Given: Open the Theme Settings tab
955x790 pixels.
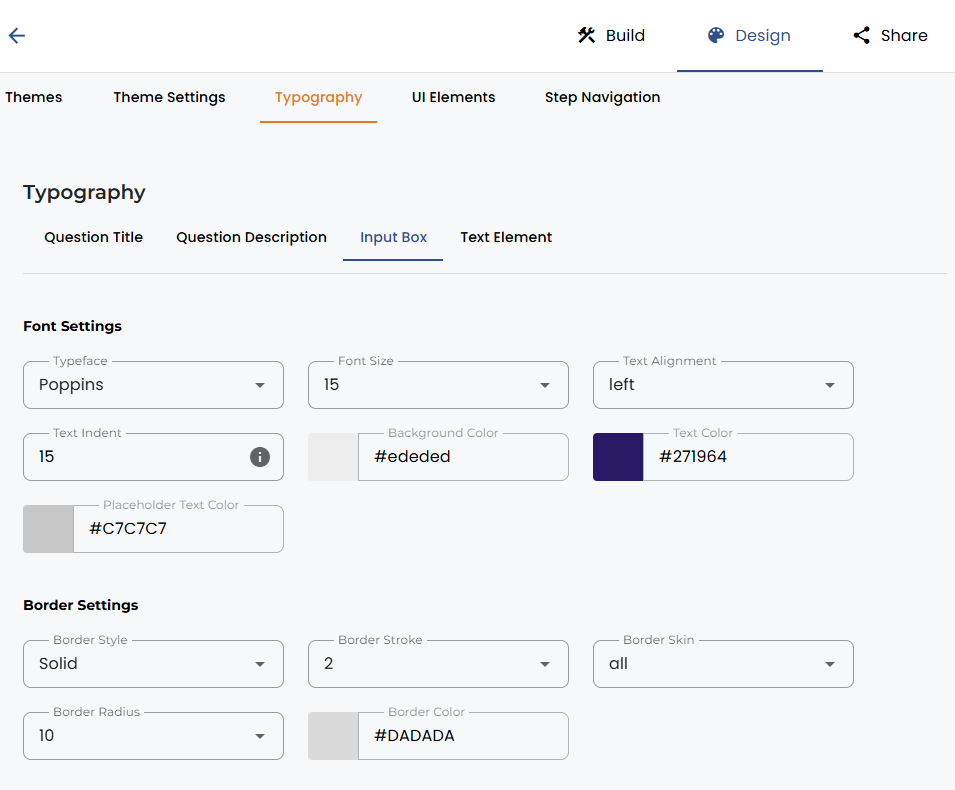Looking at the screenshot, I should coord(169,97).
